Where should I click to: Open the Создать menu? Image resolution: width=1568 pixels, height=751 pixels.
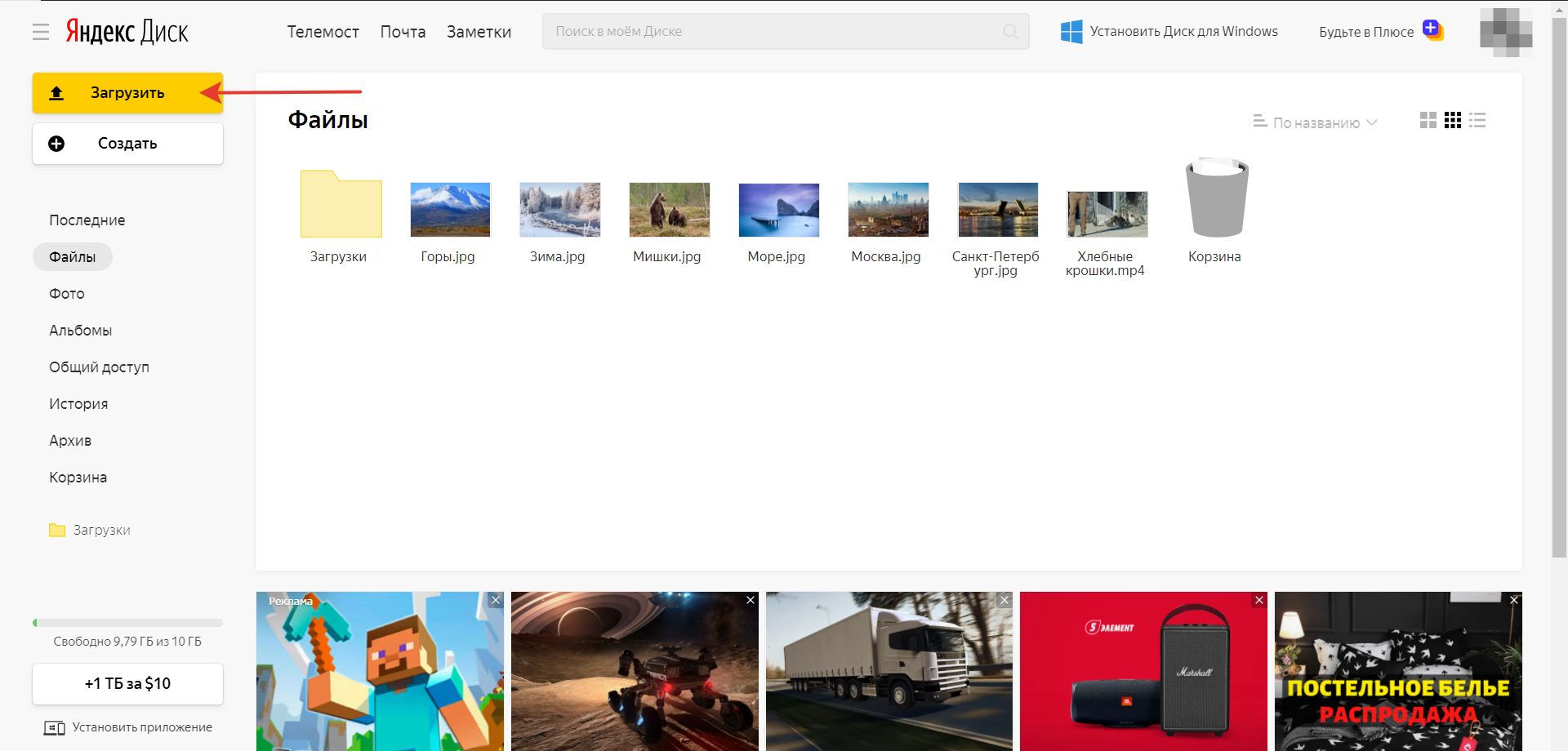pyautogui.click(x=127, y=144)
